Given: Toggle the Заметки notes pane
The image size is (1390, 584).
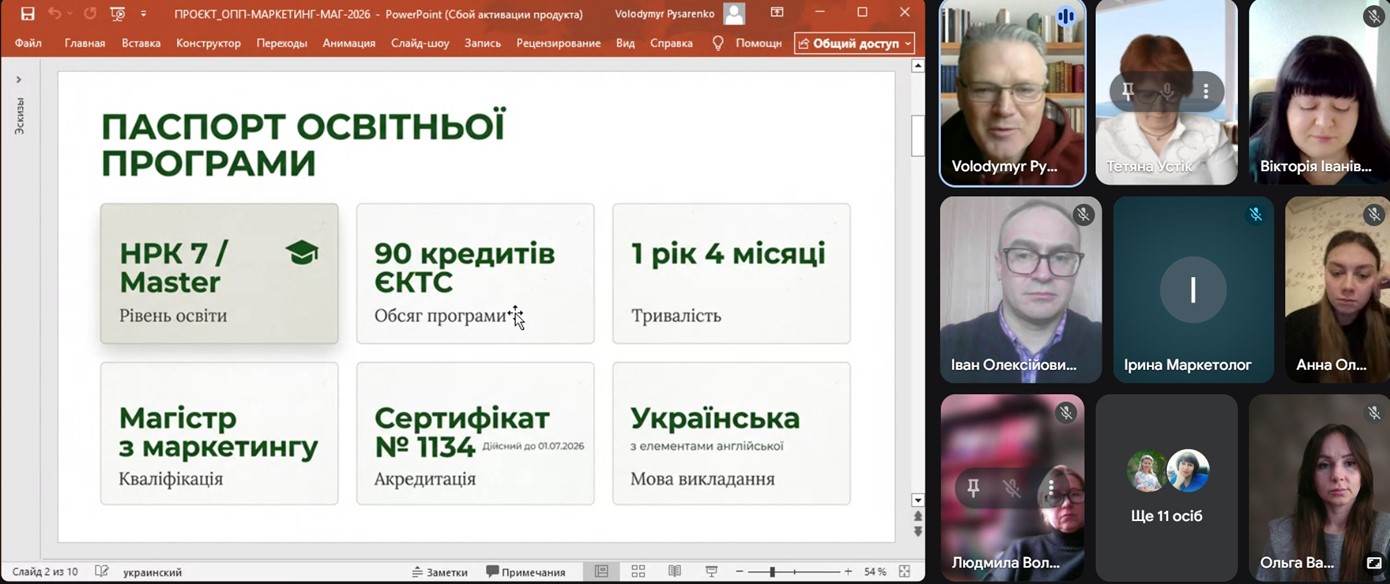Looking at the screenshot, I should tap(440, 572).
